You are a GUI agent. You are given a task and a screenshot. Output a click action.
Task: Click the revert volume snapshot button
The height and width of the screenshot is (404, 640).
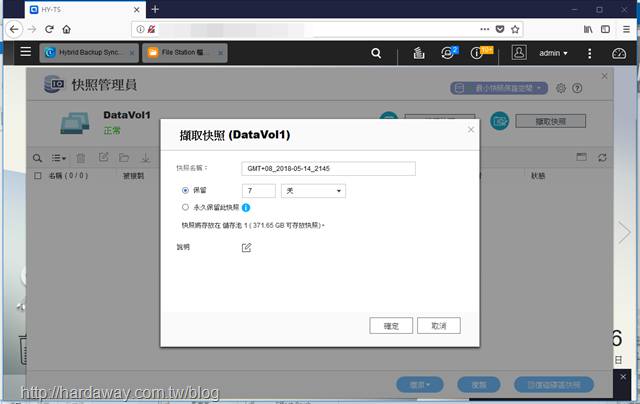click(554, 384)
